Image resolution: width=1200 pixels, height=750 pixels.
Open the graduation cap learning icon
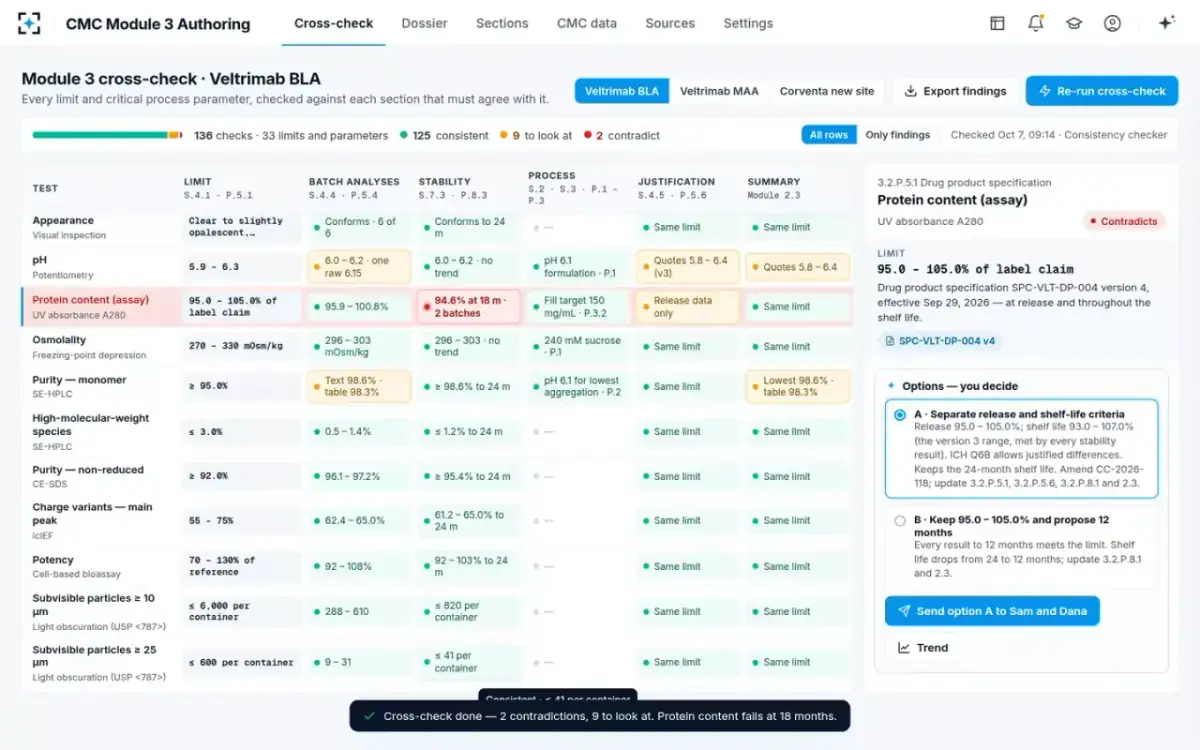coord(1074,23)
